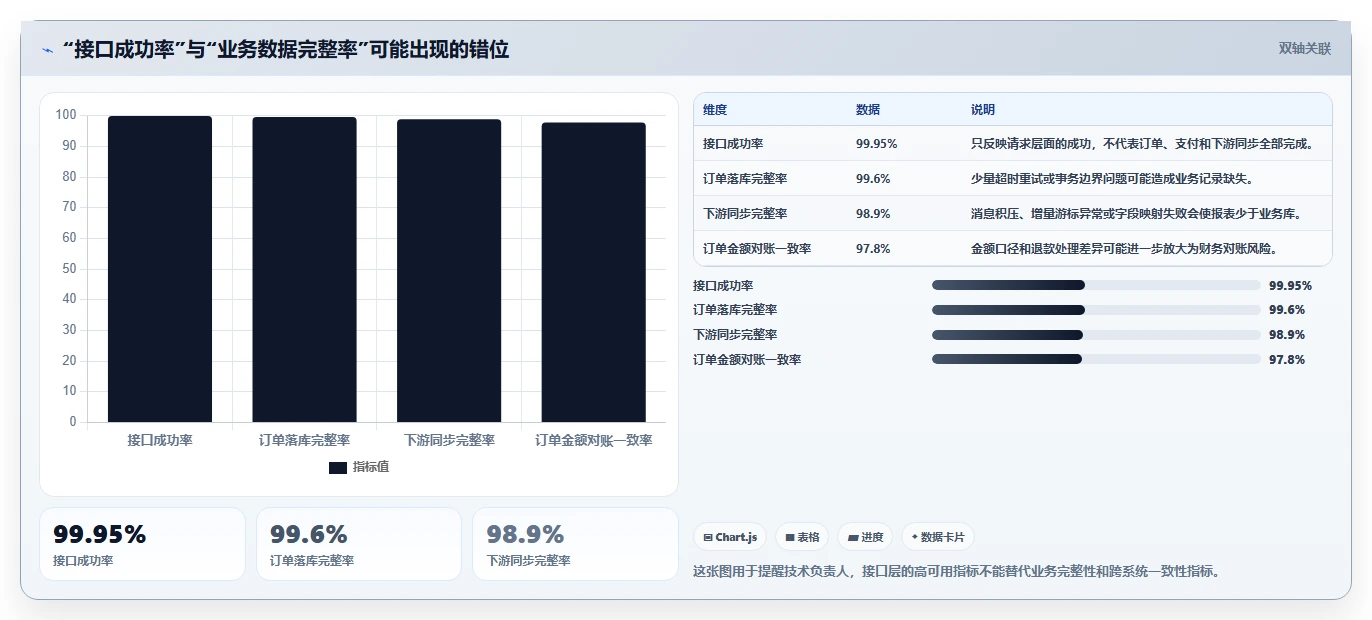Image resolution: width=1372 pixels, height=620 pixels.
Task: Click the 99.95% progress value
Action: point(1290,286)
